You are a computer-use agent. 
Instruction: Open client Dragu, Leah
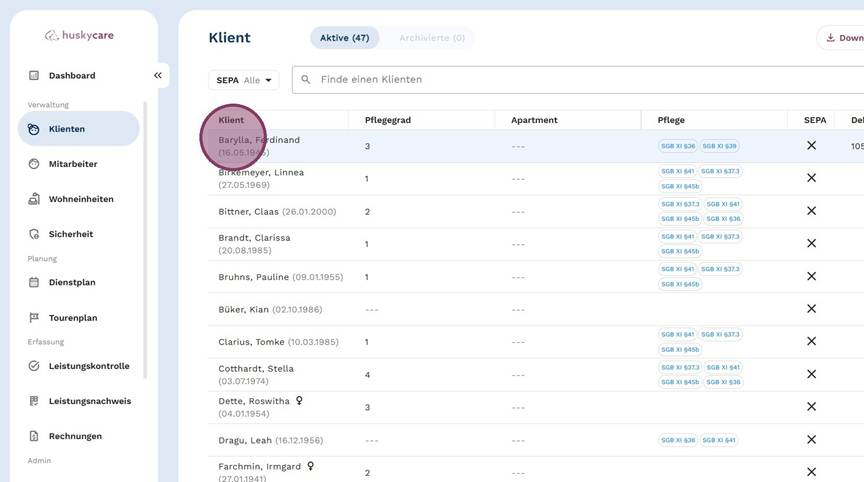(271, 440)
